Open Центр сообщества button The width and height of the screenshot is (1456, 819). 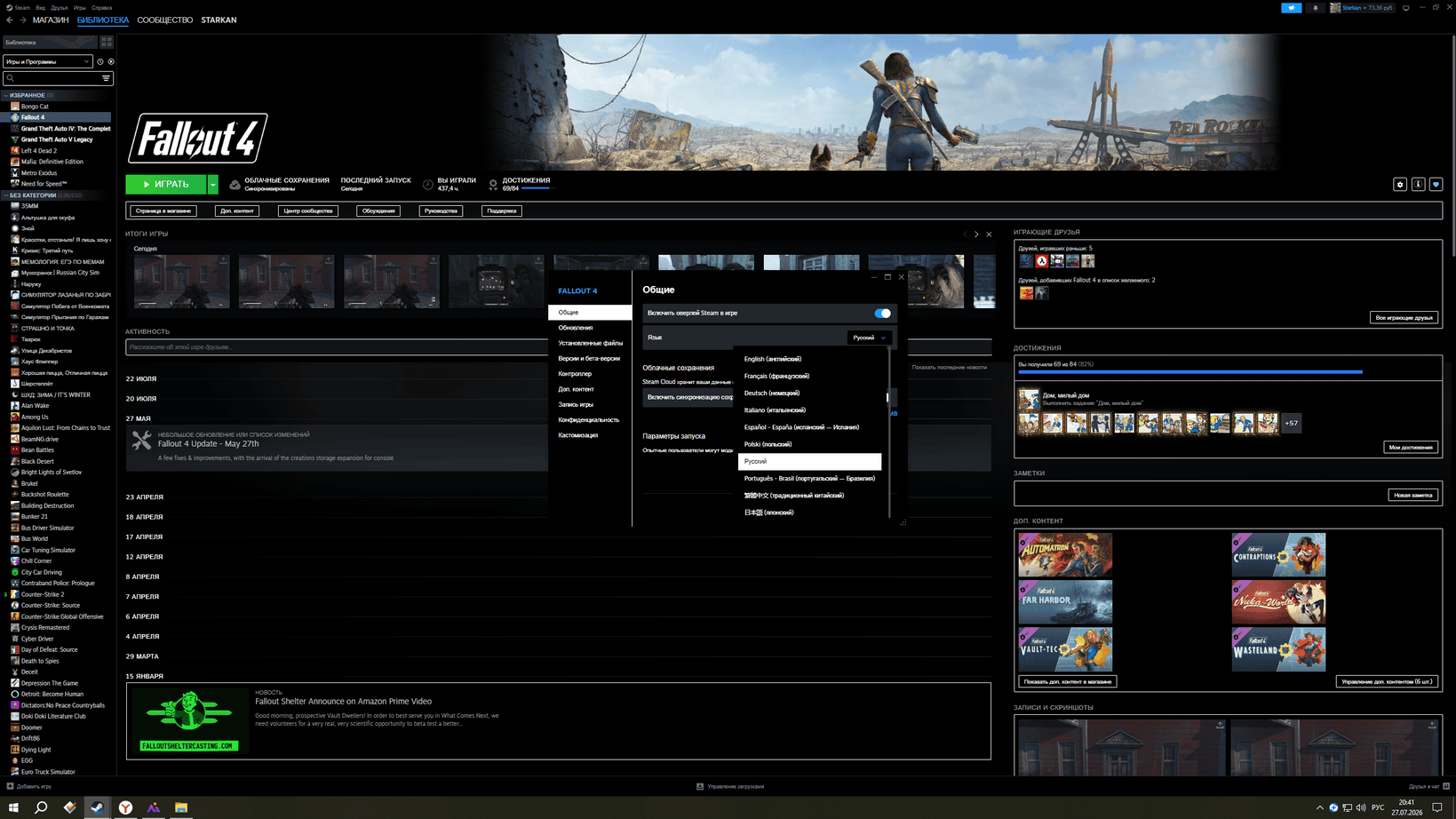point(308,211)
